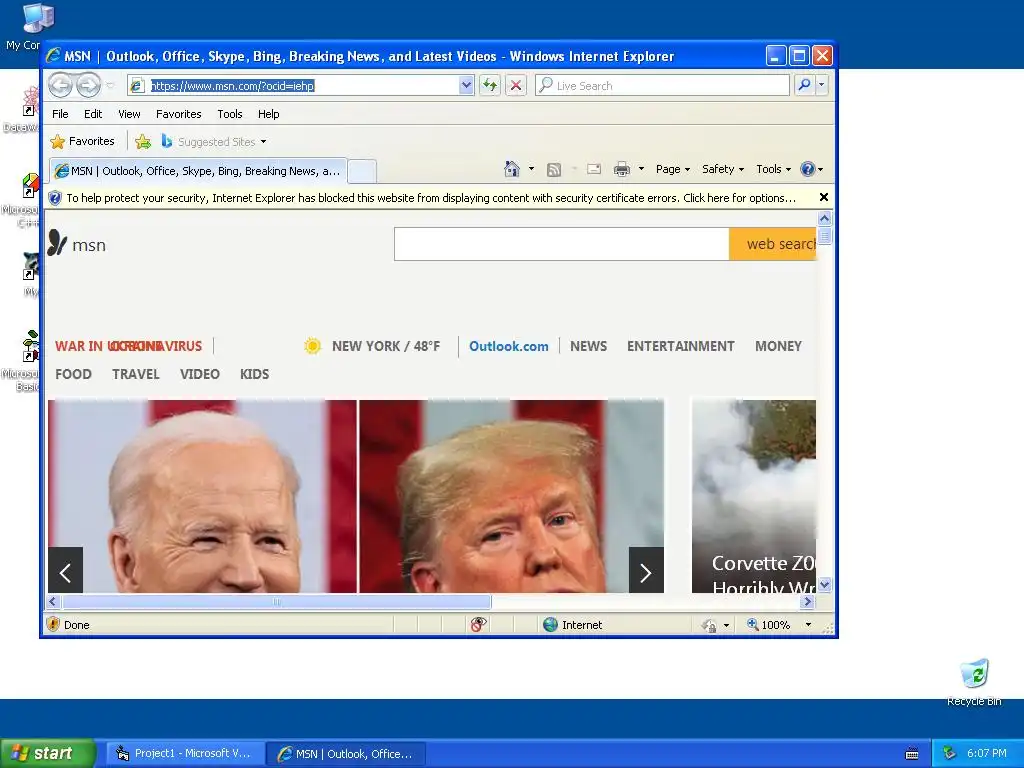Click the language bar keyboard tray icon
The image size is (1024, 768).
(x=912, y=754)
